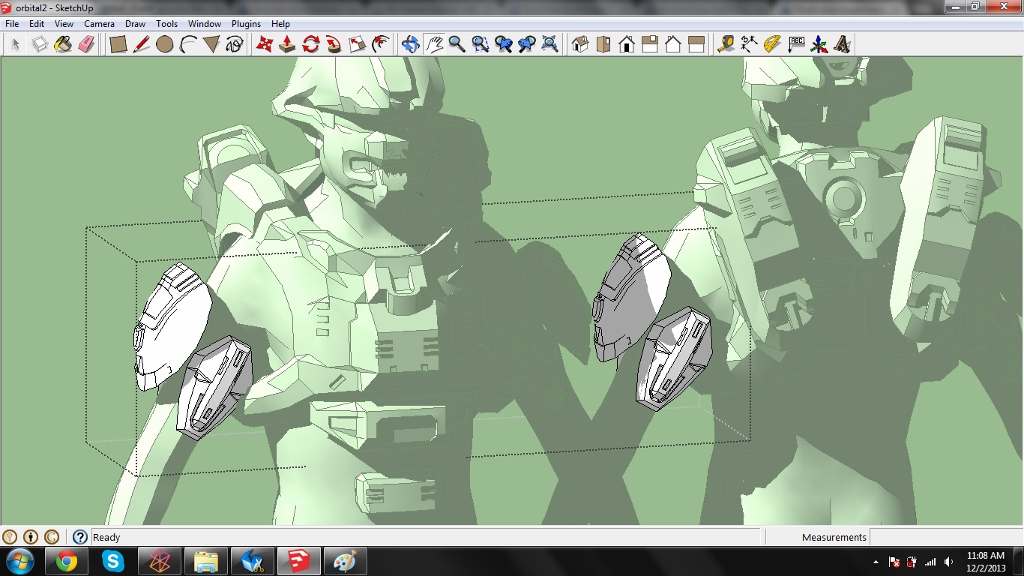Screen dimensions: 1024x576
Task: Click the credits person status icon
Action: click(x=31, y=537)
